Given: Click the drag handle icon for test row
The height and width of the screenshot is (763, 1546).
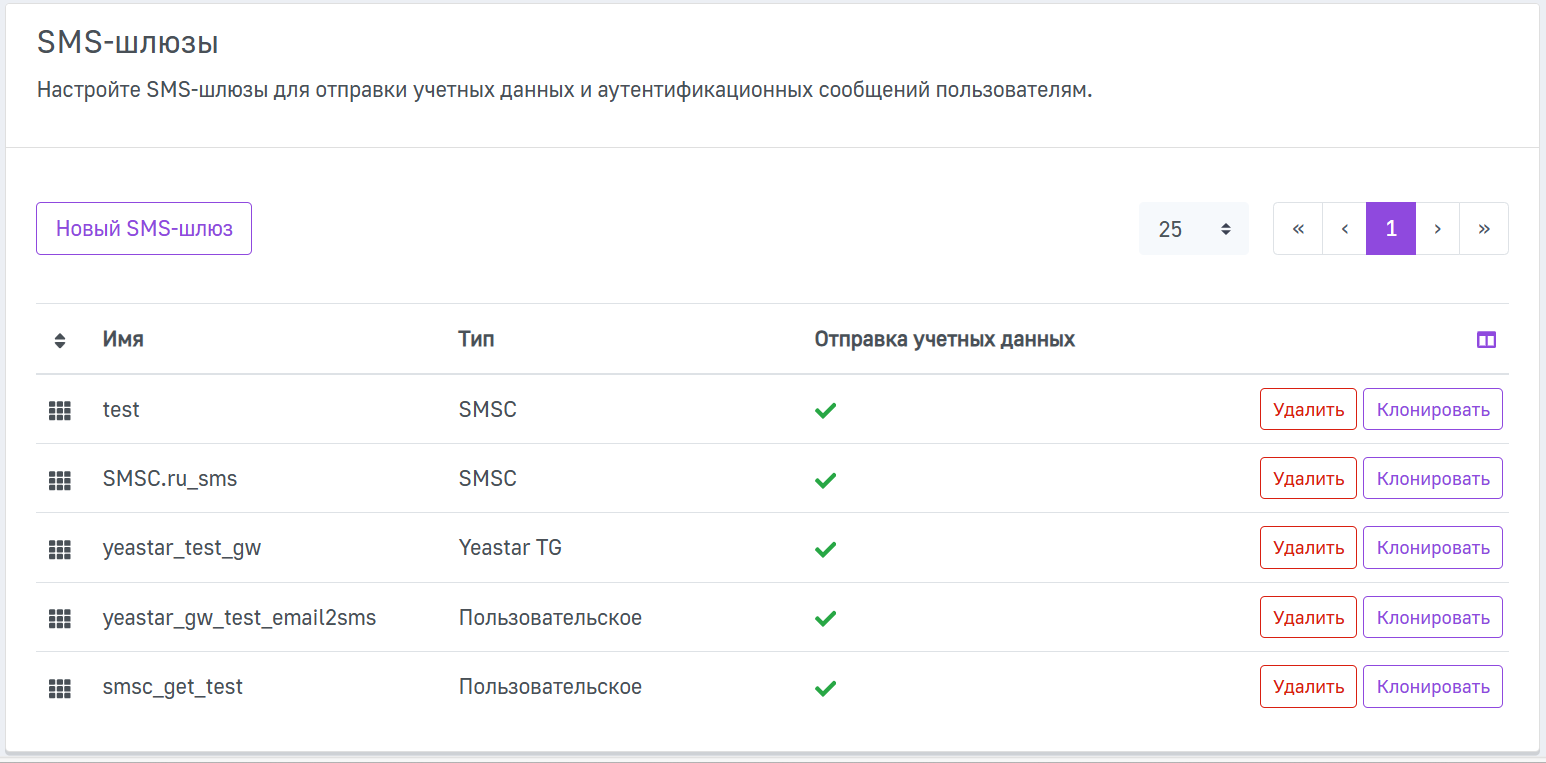Looking at the screenshot, I should tap(60, 410).
